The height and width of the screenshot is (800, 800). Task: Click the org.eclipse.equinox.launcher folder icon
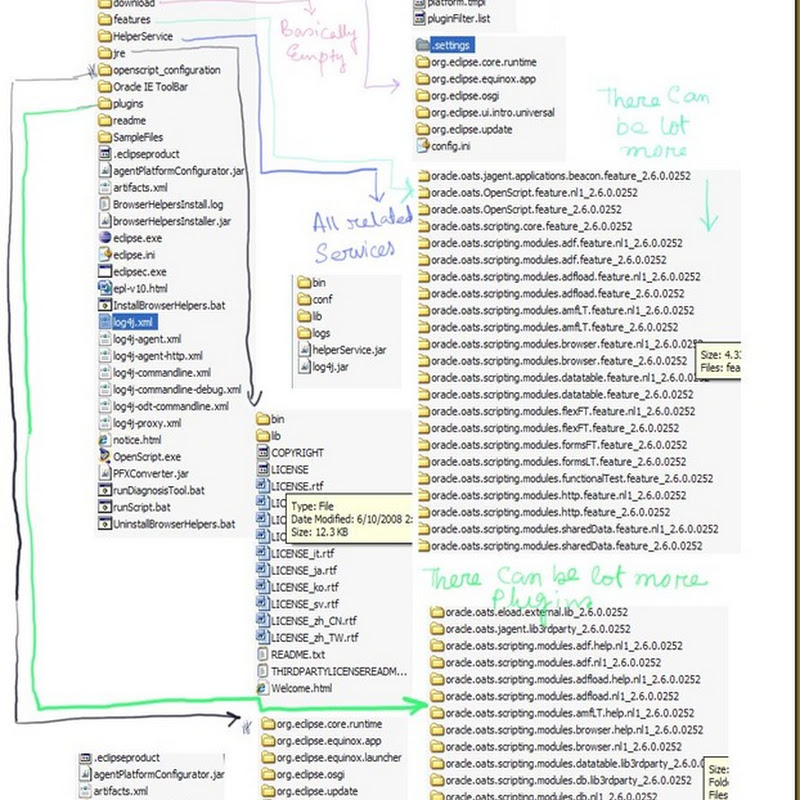click(268, 757)
